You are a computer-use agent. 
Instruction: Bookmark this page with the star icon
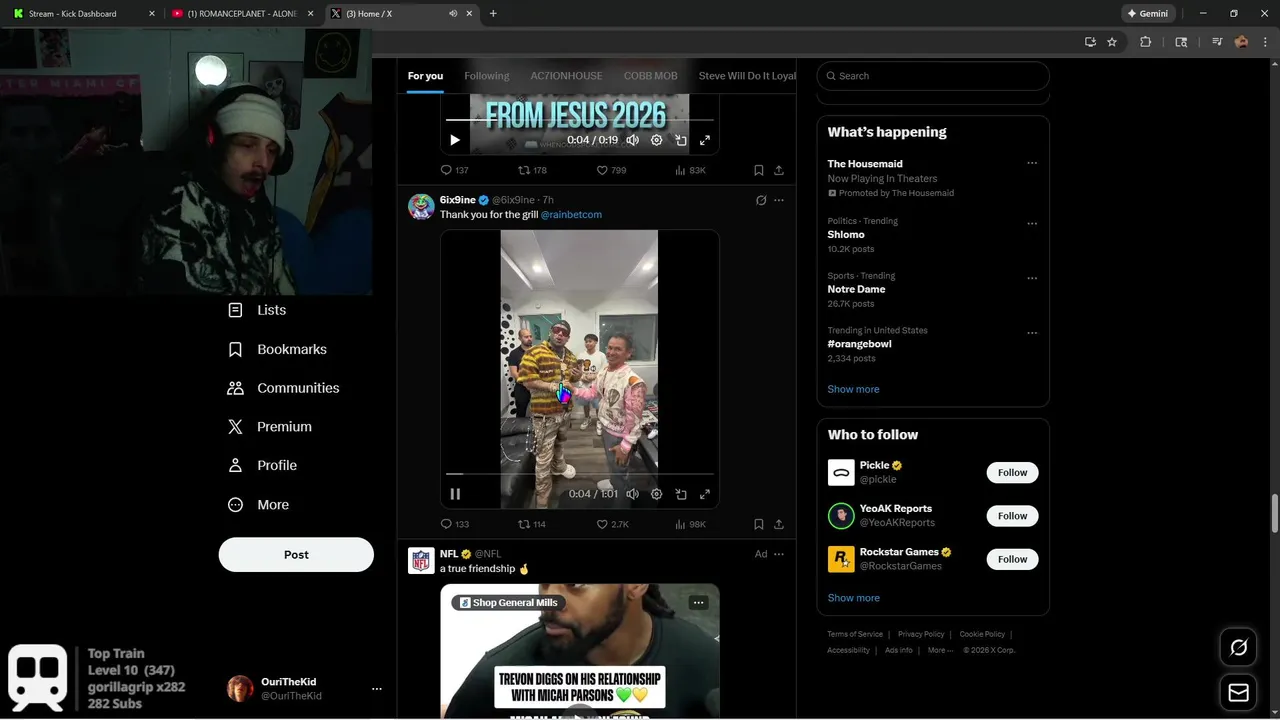pos(1112,42)
